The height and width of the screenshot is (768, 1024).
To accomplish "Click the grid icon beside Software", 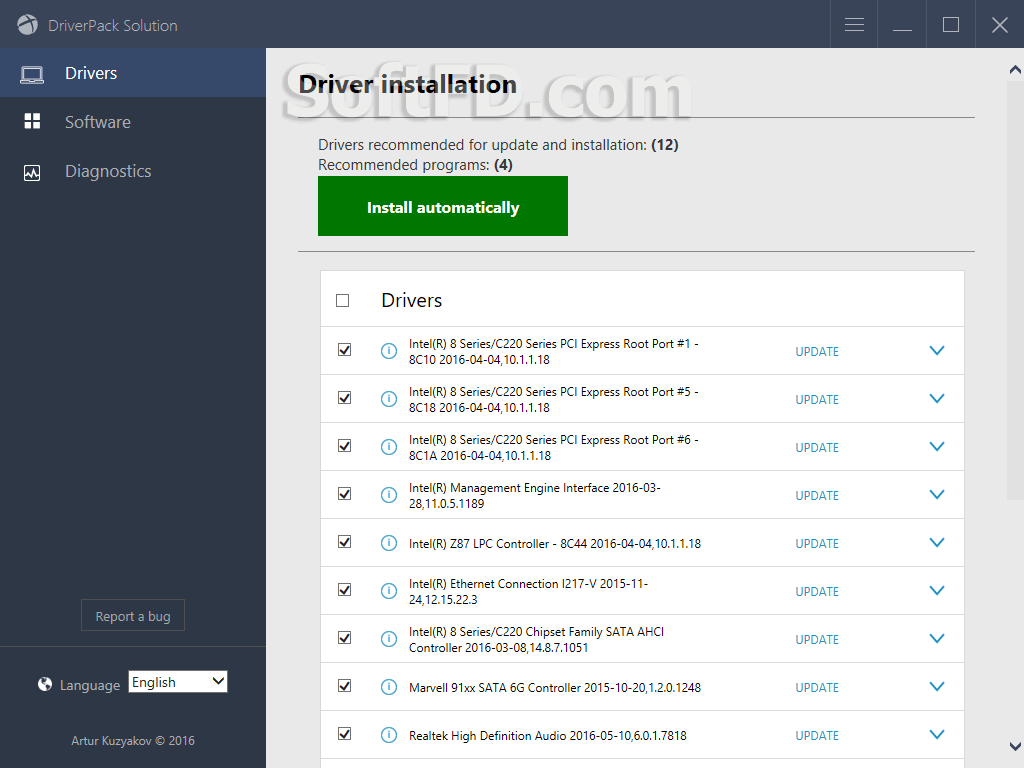I will pyautogui.click(x=32, y=121).
